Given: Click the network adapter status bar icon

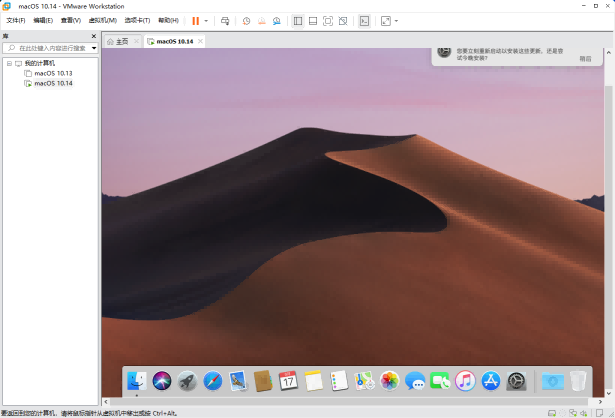Looking at the screenshot, I should click(573, 413).
